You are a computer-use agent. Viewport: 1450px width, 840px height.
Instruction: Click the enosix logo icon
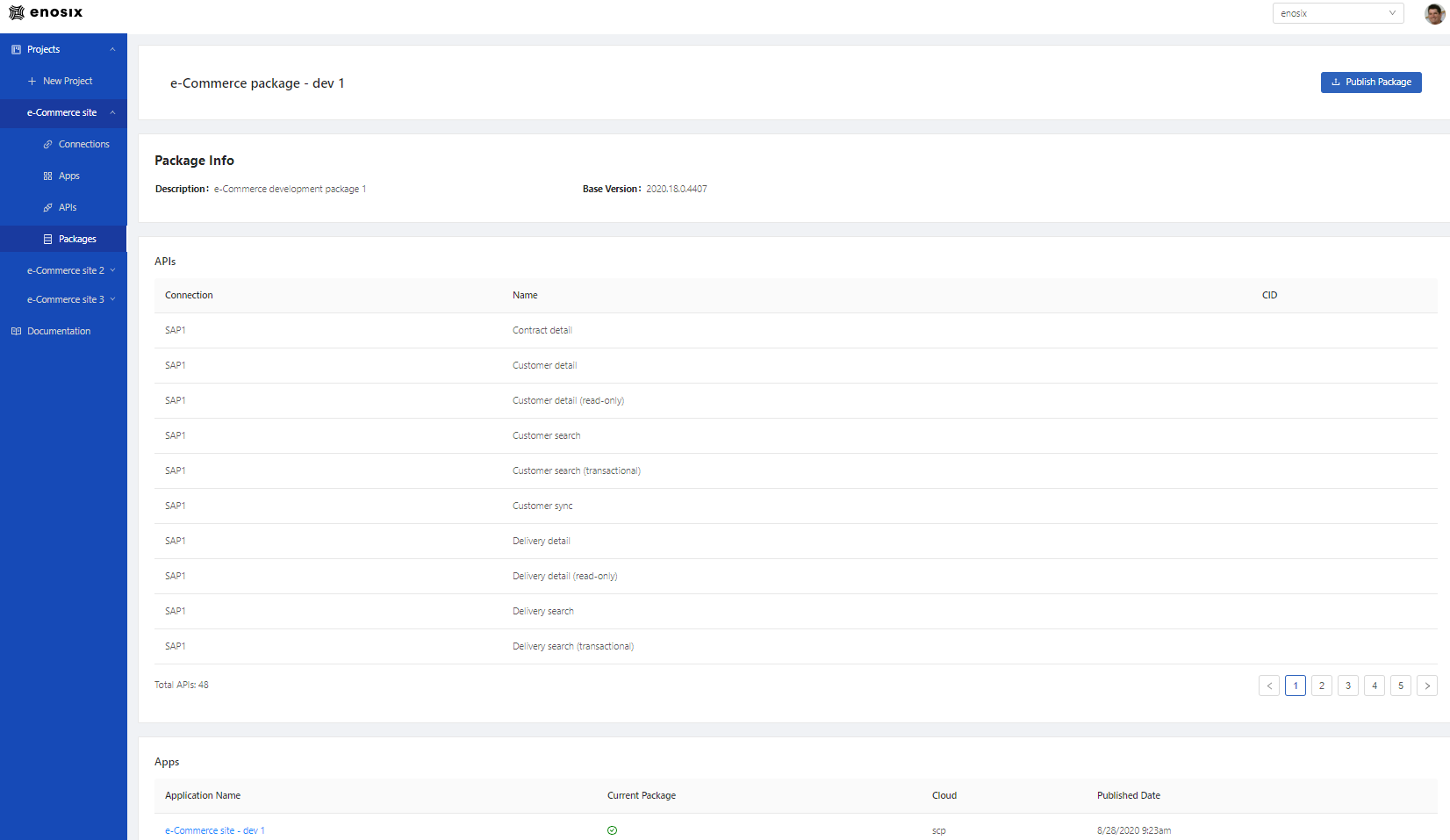(x=16, y=12)
